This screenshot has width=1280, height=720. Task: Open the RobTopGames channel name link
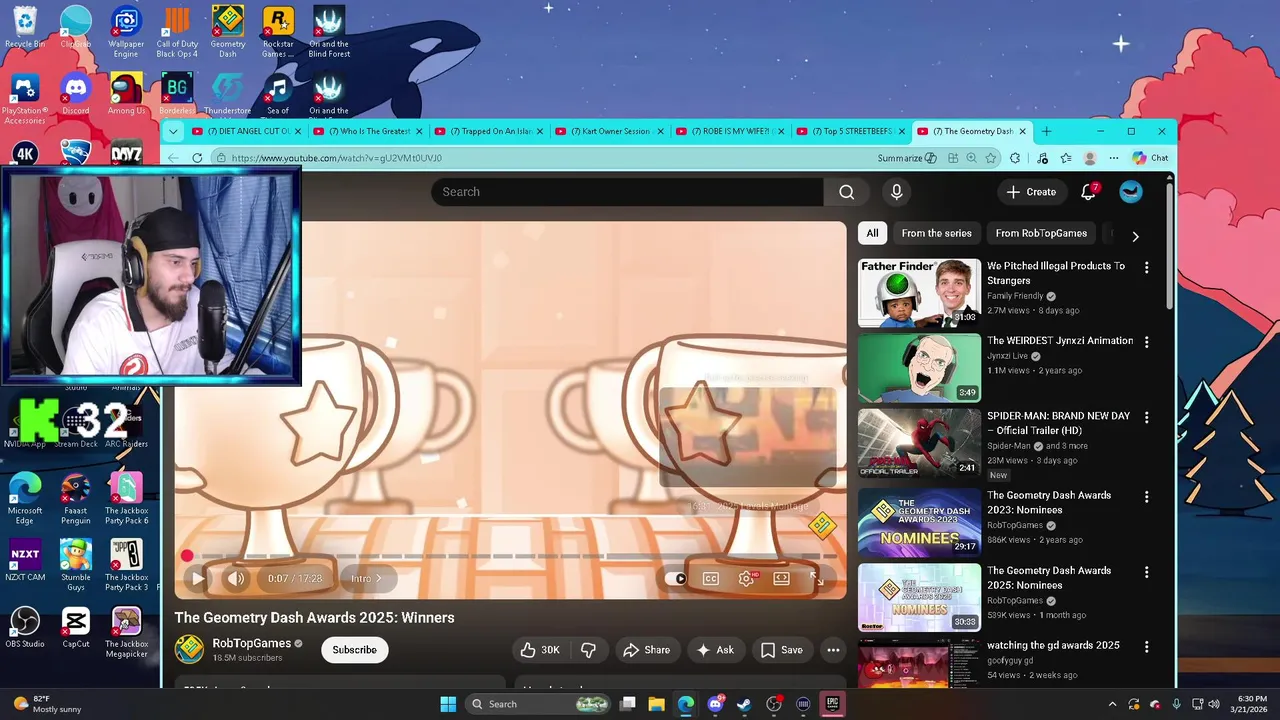click(x=251, y=643)
